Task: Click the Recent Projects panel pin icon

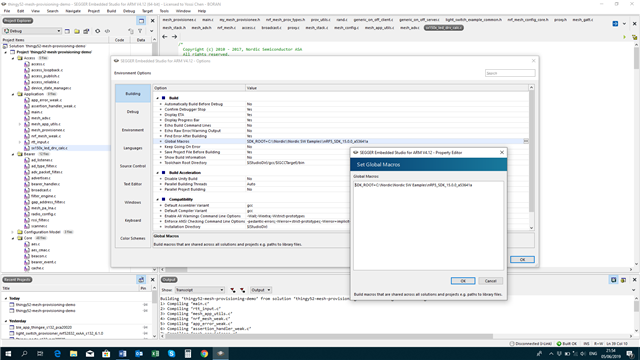Action: [x=141, y=280]
